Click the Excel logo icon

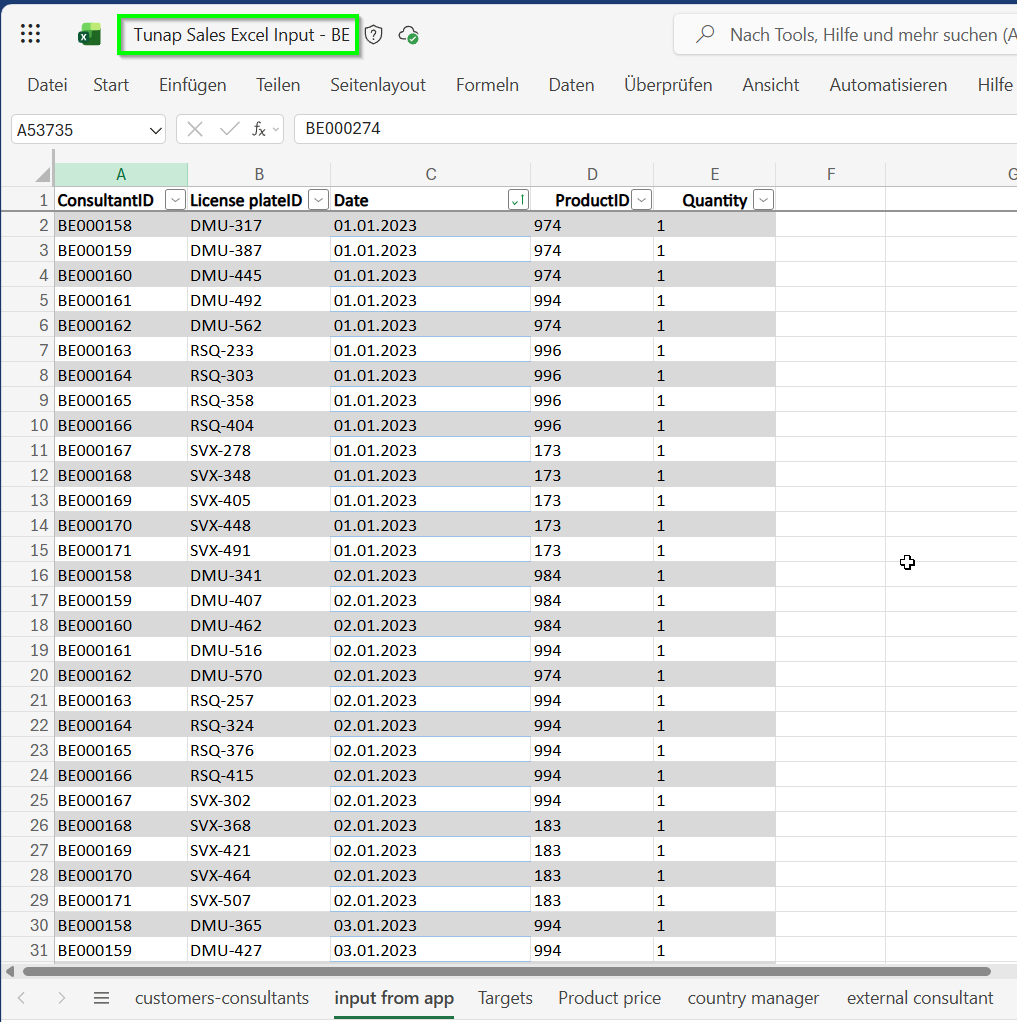pos(89,35)
